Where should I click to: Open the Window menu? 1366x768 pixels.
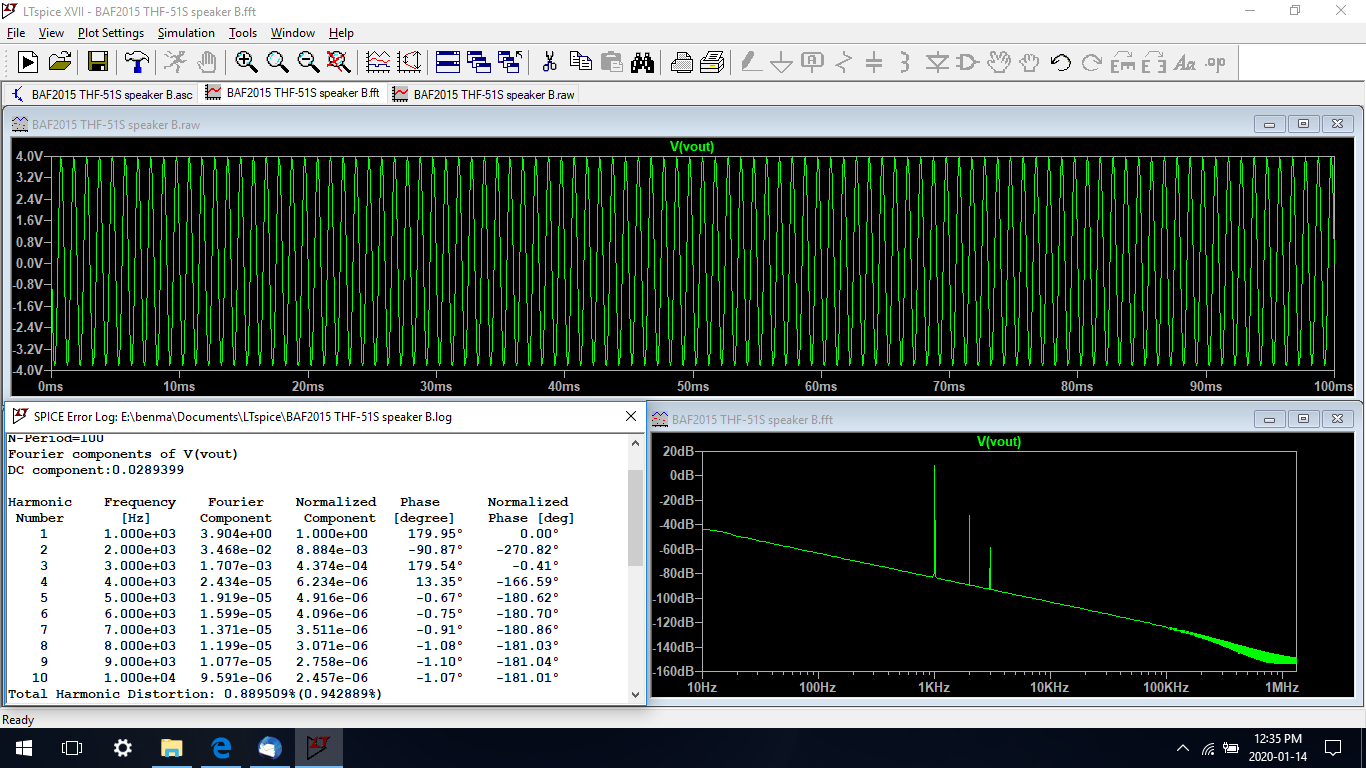tap(293, 33)
